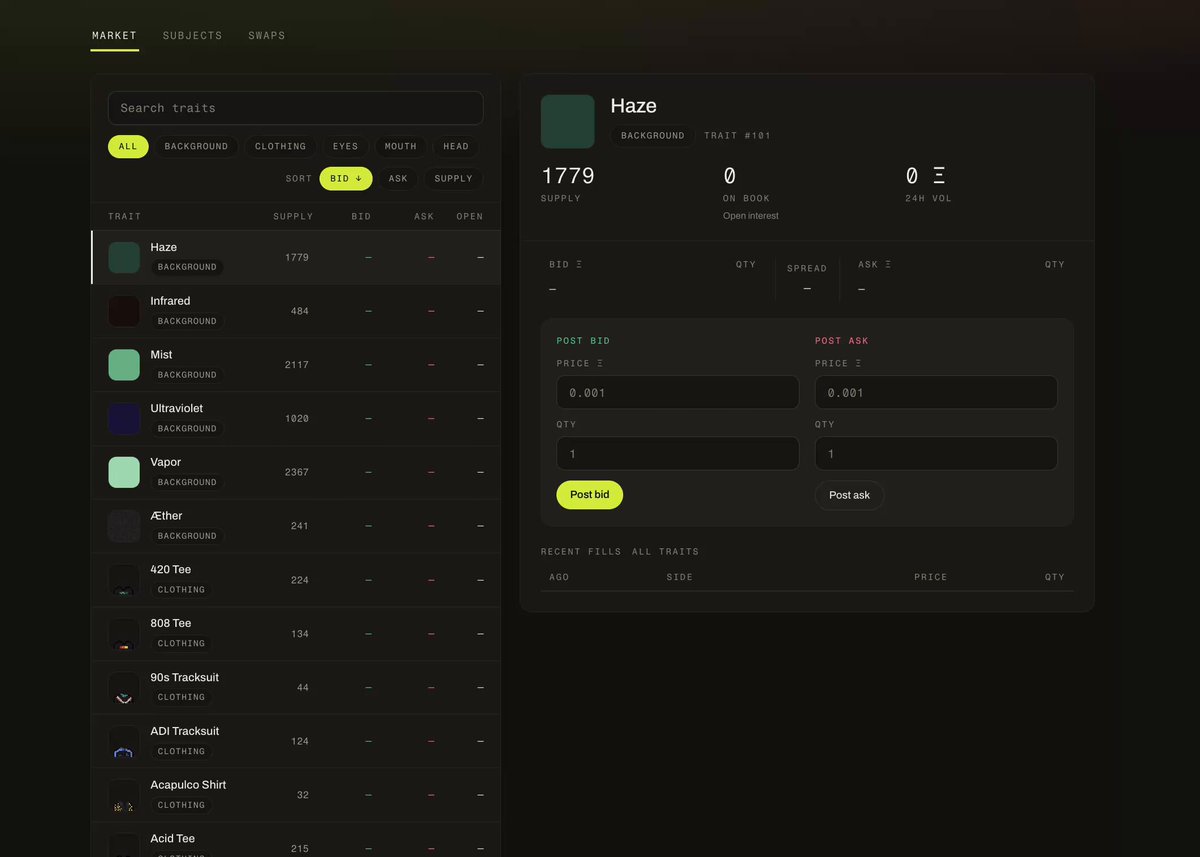Click the Vapor supply value 2367
1200x857 pixels.
297,472
